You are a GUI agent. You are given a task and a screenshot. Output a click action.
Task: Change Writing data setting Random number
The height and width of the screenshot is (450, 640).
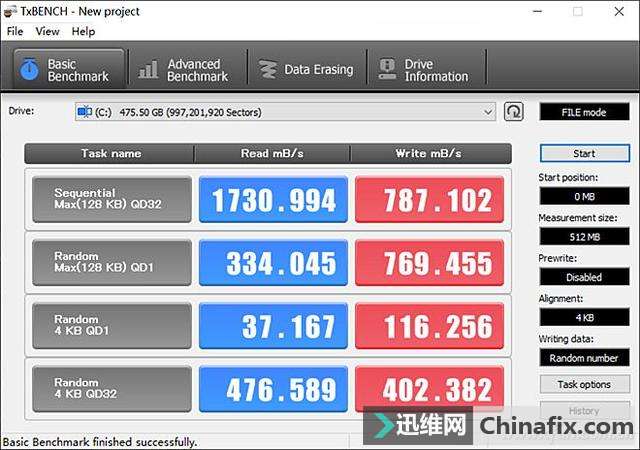(584, 358)
